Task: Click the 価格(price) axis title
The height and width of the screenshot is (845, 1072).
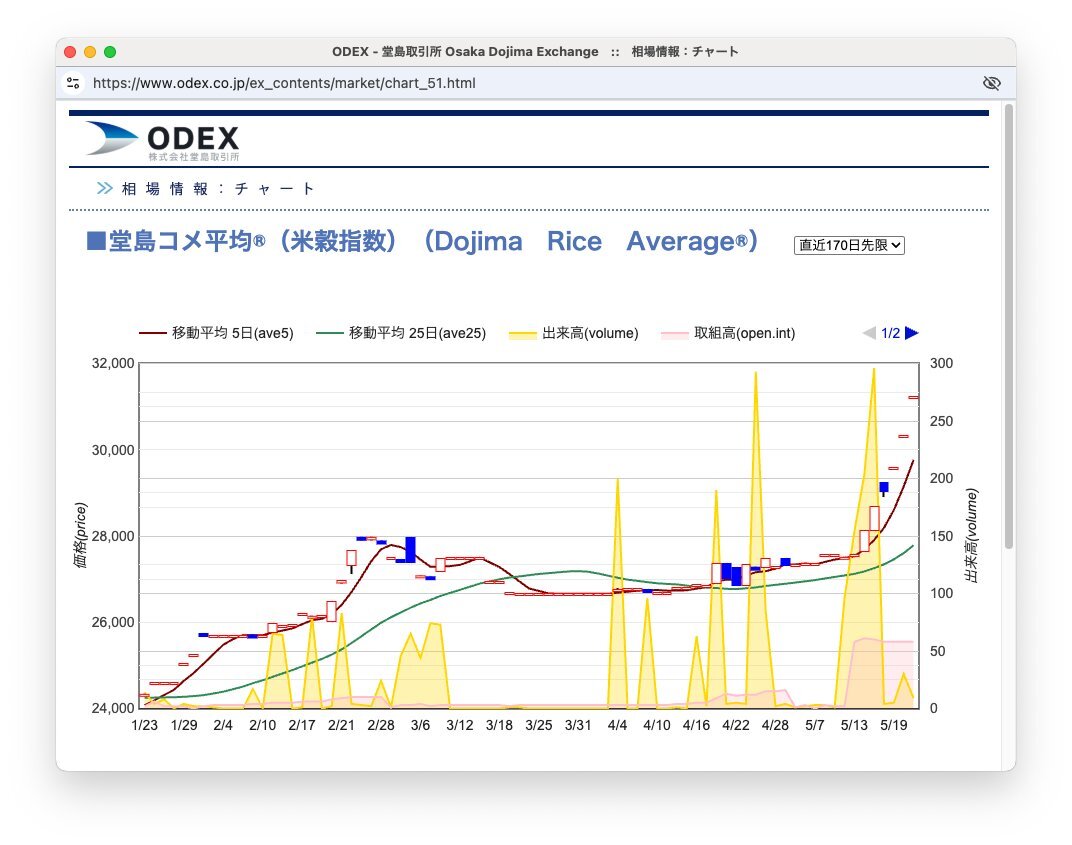Action: (81, 535)
